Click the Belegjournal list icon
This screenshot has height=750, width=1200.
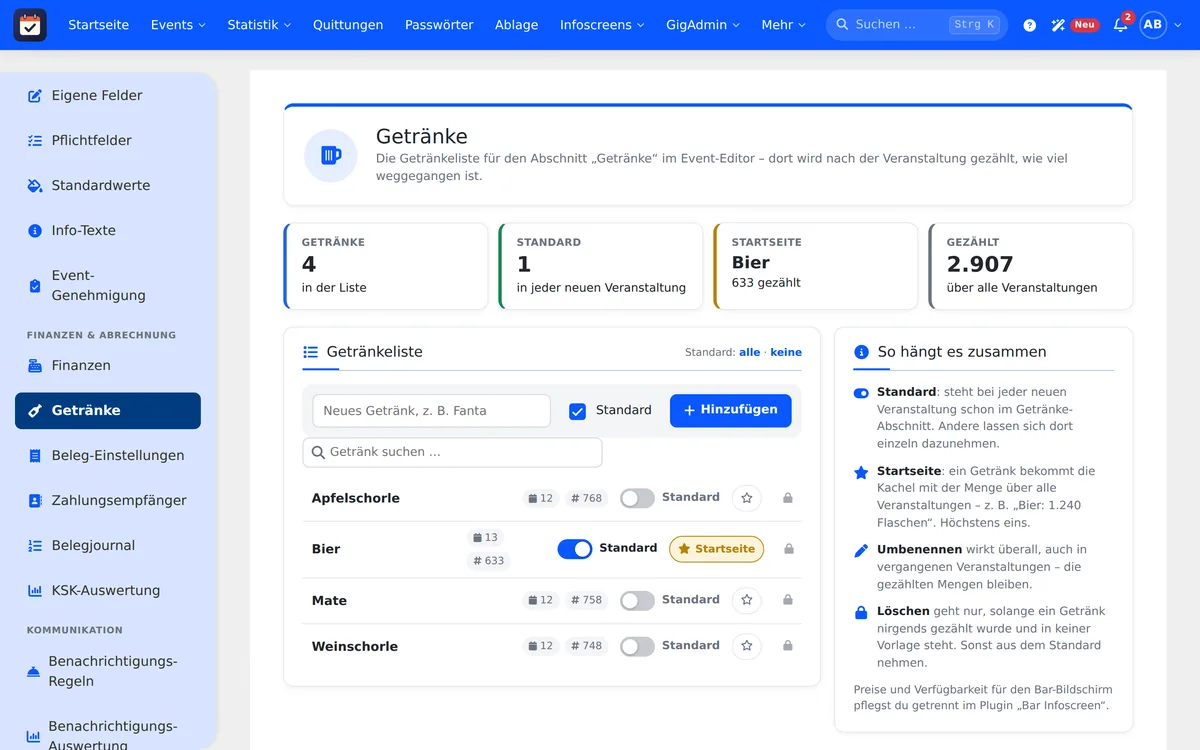[35, 546]
